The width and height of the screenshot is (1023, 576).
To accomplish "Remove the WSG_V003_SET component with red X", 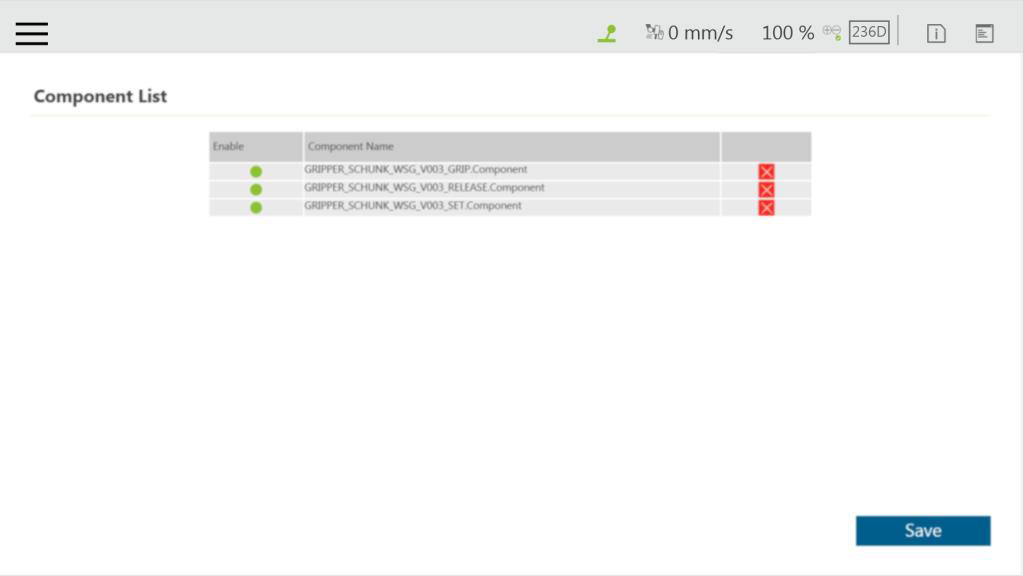I will pos(766,208).
